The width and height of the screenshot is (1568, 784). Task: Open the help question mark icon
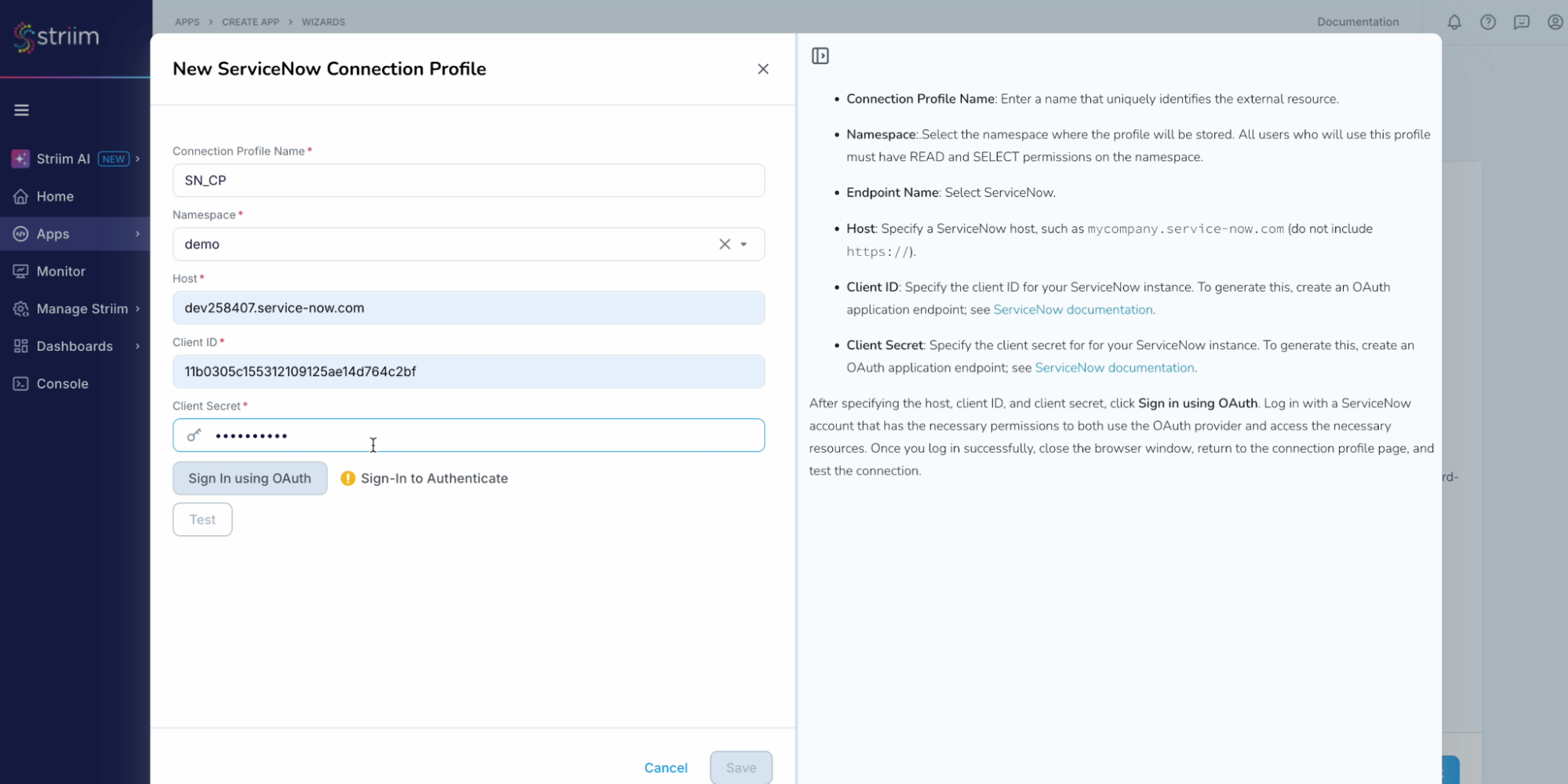[1488, 22]
